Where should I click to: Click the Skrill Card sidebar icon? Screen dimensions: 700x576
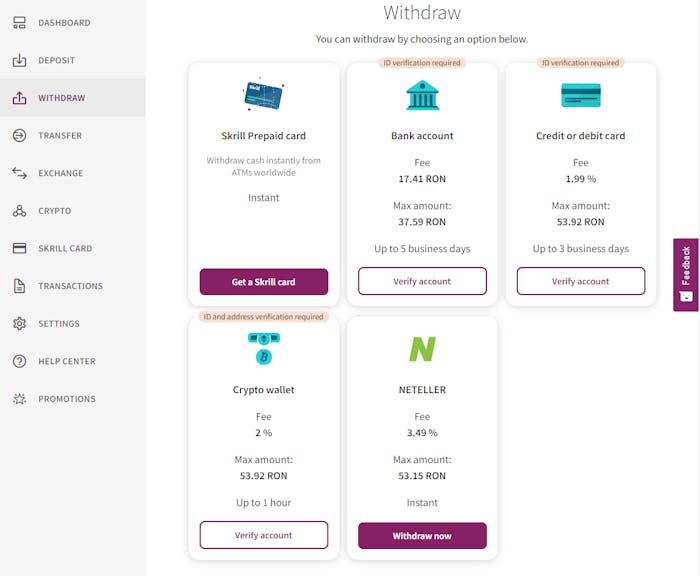19,248
